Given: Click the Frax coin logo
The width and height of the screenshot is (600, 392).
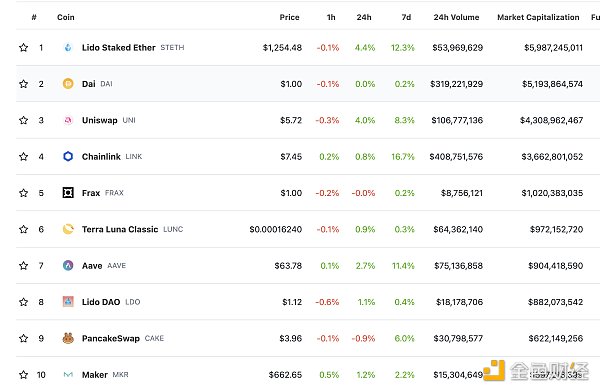Looking at the screenshot, I should (68, 193).
